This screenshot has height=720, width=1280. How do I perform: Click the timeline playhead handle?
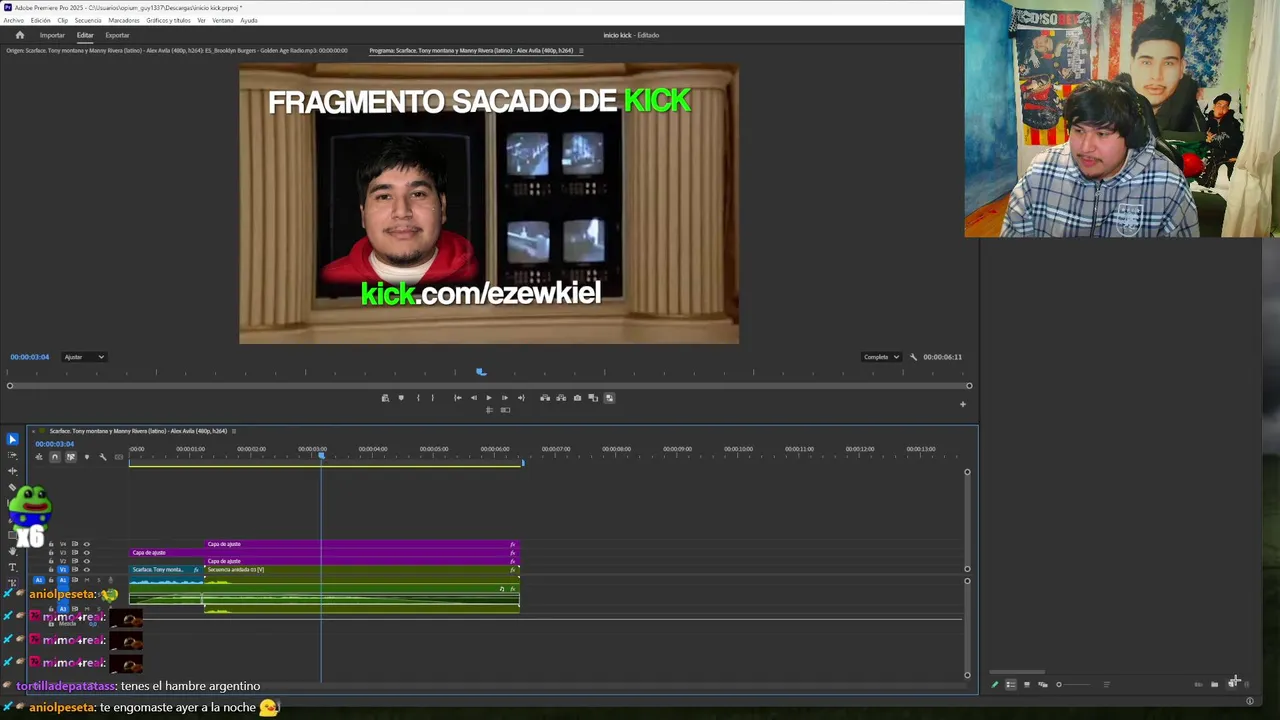321,456
